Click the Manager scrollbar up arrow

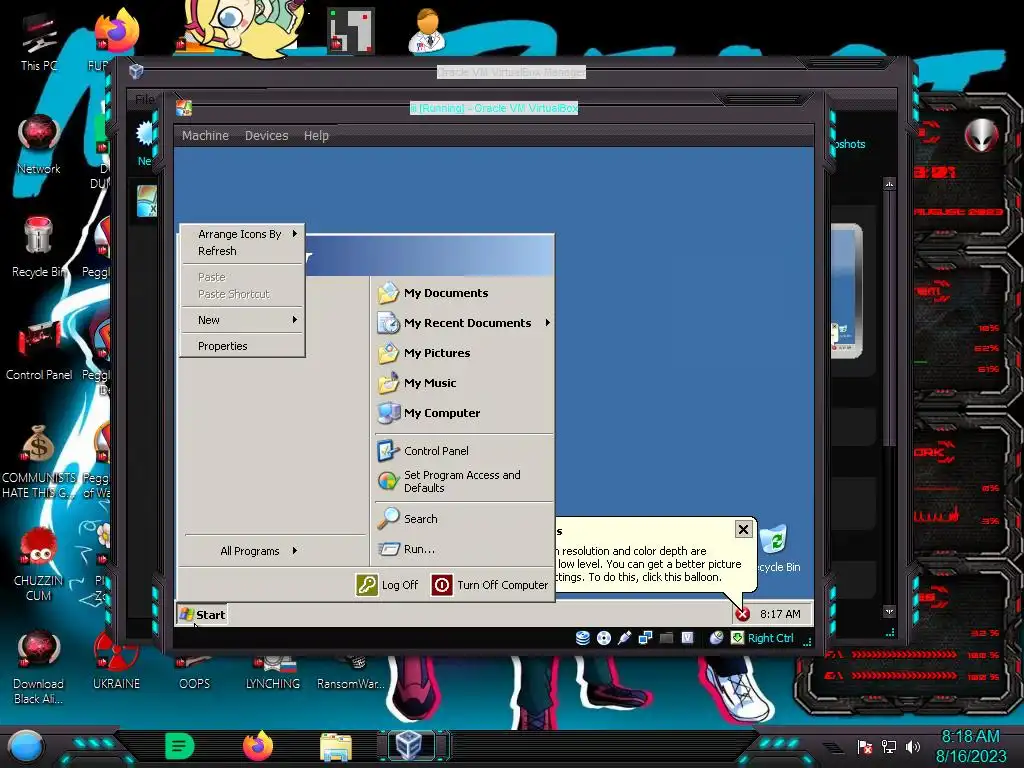[x=889, y=185]
